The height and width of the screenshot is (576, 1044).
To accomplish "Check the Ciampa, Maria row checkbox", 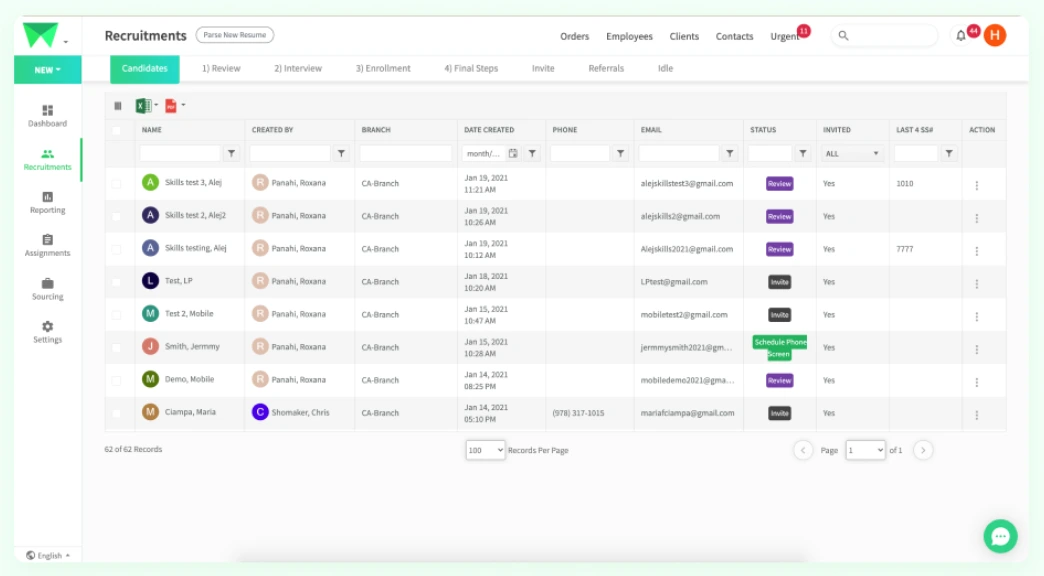I will 117,413.
